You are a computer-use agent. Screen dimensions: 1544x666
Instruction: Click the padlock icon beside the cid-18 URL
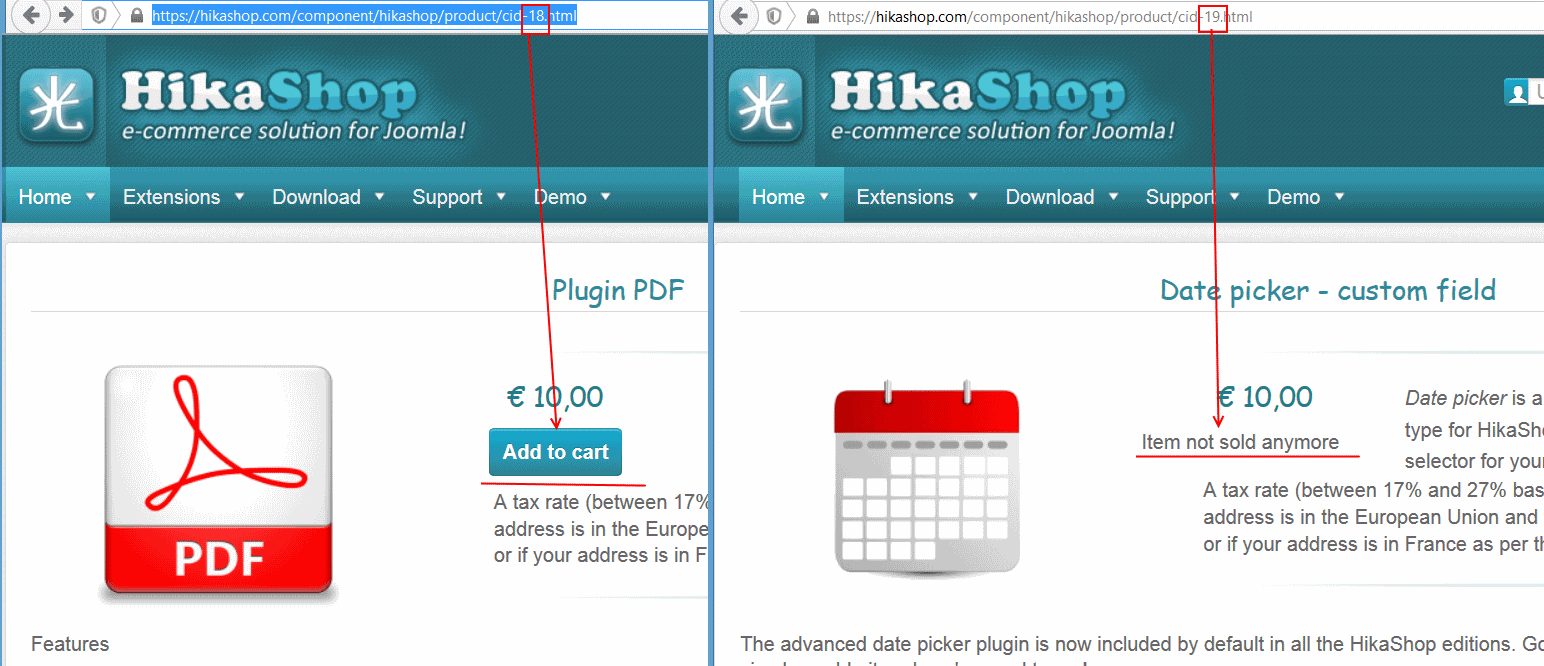(x=137, y=16)
